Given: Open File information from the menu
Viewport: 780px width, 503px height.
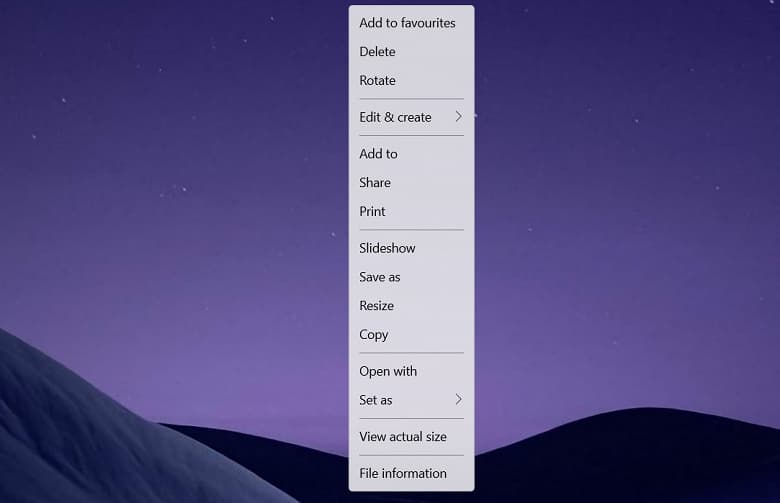Looking at the screenshot, I should pyautogui.click(x=403, y=474).
